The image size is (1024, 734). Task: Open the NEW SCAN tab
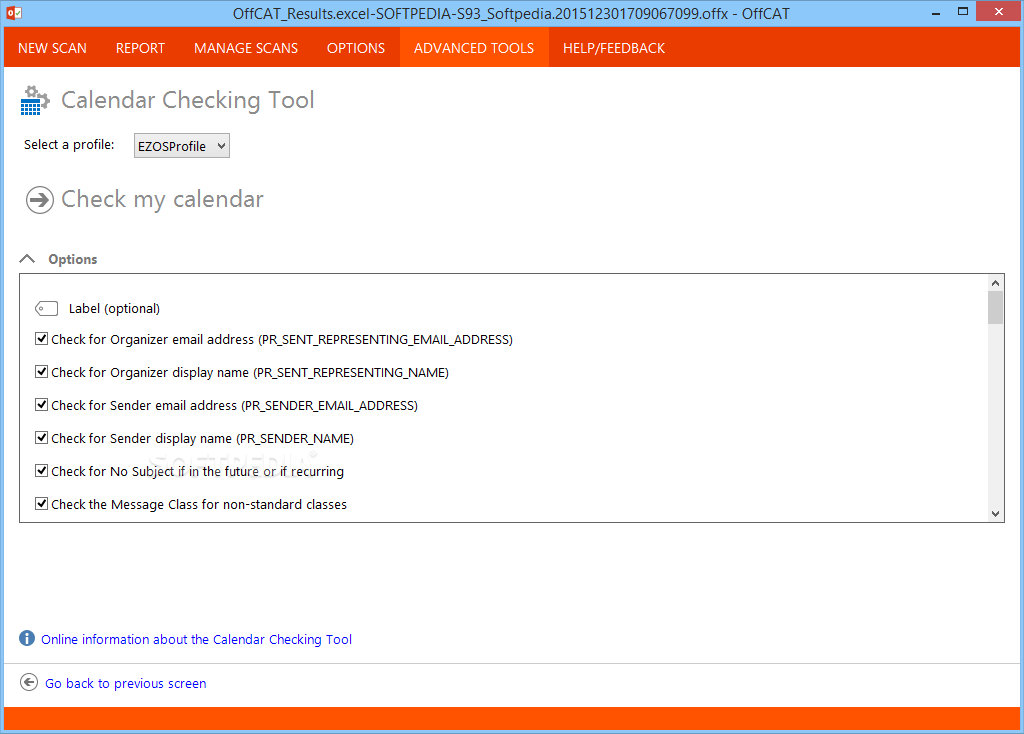point(52,48)
